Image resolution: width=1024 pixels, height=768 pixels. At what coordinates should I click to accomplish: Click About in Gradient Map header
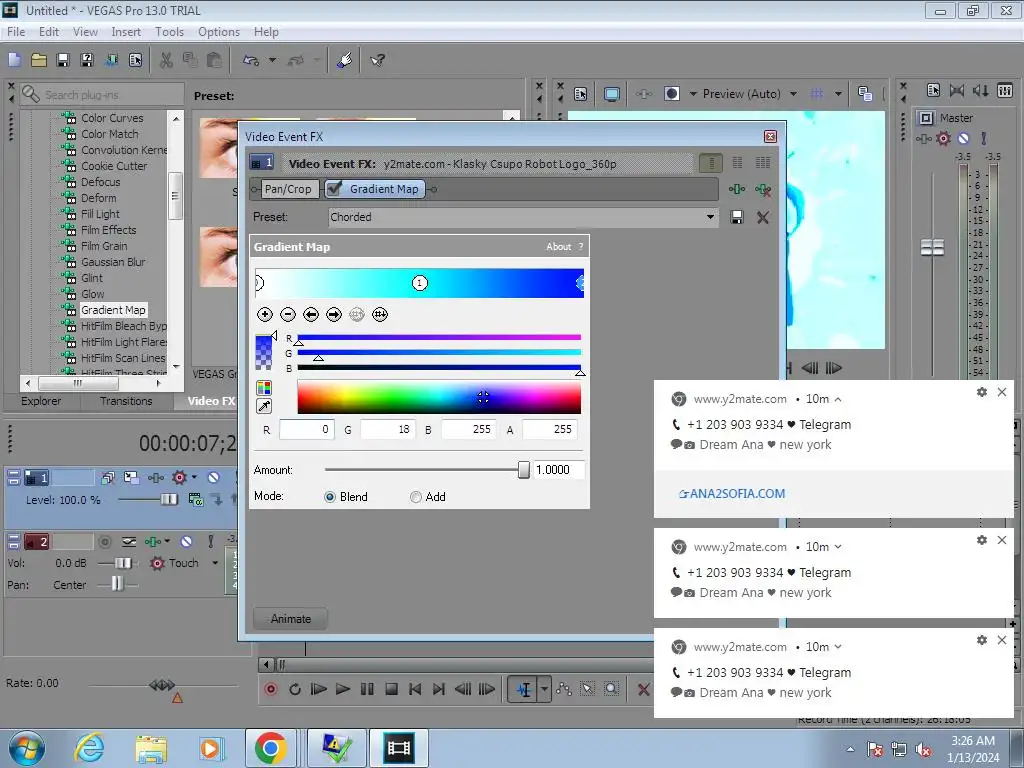558,247
